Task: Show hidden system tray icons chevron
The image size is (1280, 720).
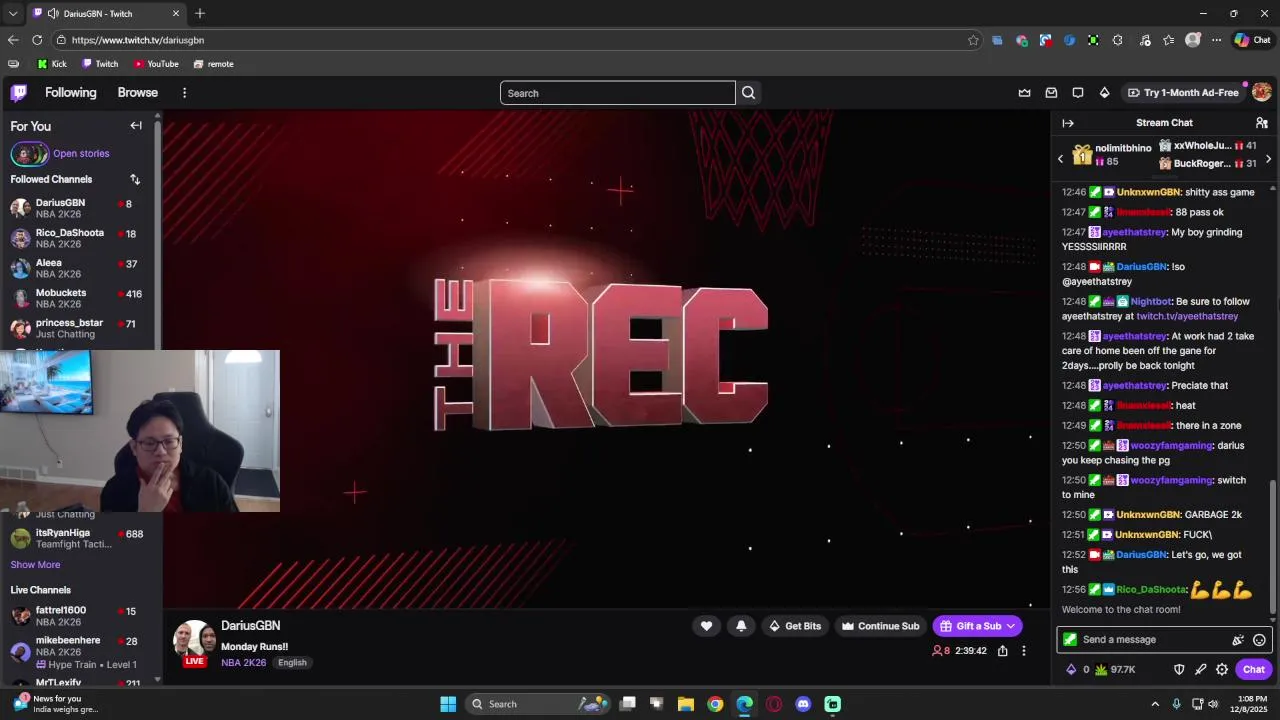Action: (1155, 704)
